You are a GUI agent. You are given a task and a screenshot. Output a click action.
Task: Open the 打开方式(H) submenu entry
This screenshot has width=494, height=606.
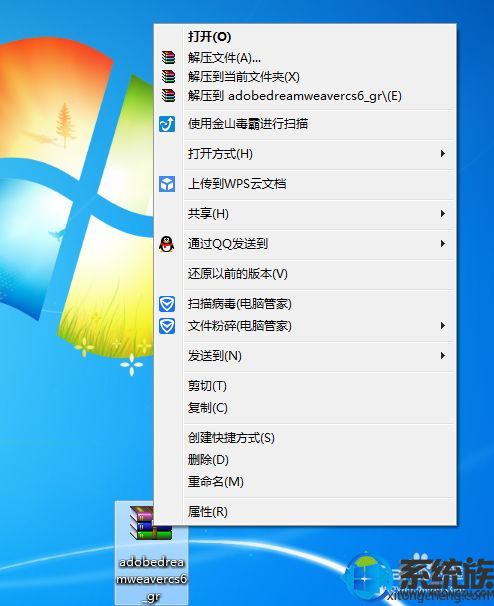pos(305,154)
